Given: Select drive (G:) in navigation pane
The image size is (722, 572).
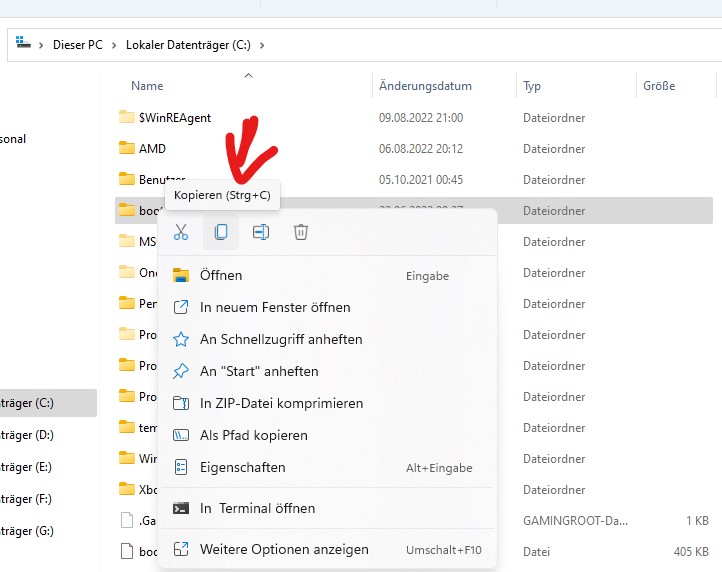Looking at the screenshot, I should tap(48, 531).
